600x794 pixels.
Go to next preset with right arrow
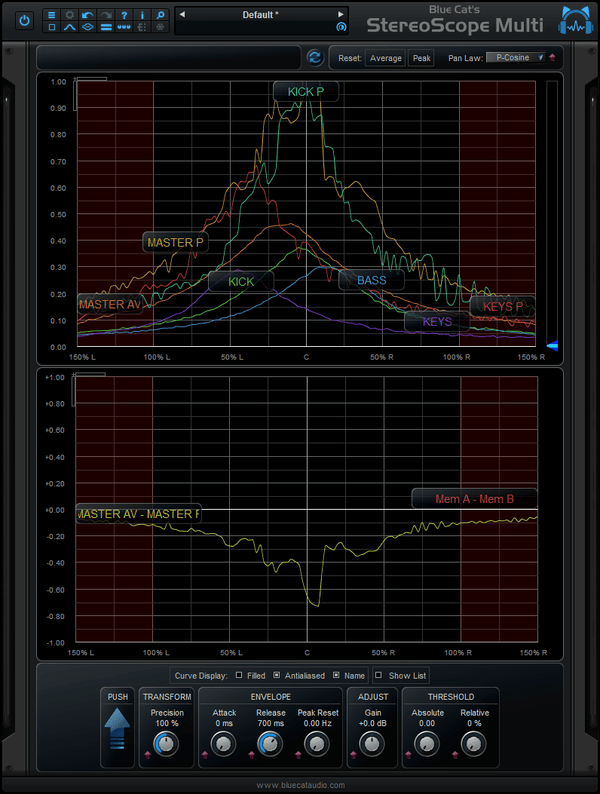tap(341, 15)
